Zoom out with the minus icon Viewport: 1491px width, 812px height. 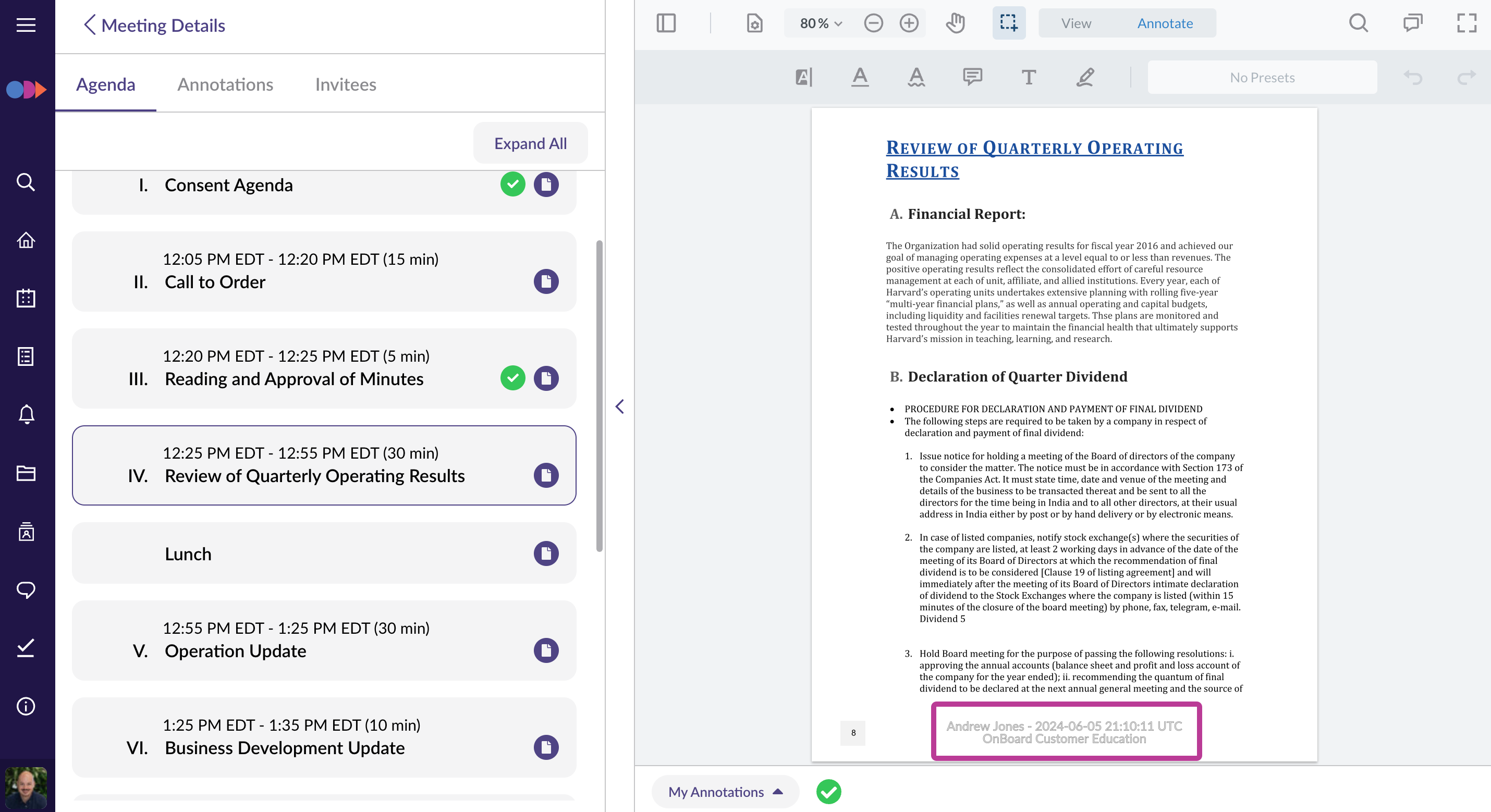pyautogui.click(x=873, y=23)
